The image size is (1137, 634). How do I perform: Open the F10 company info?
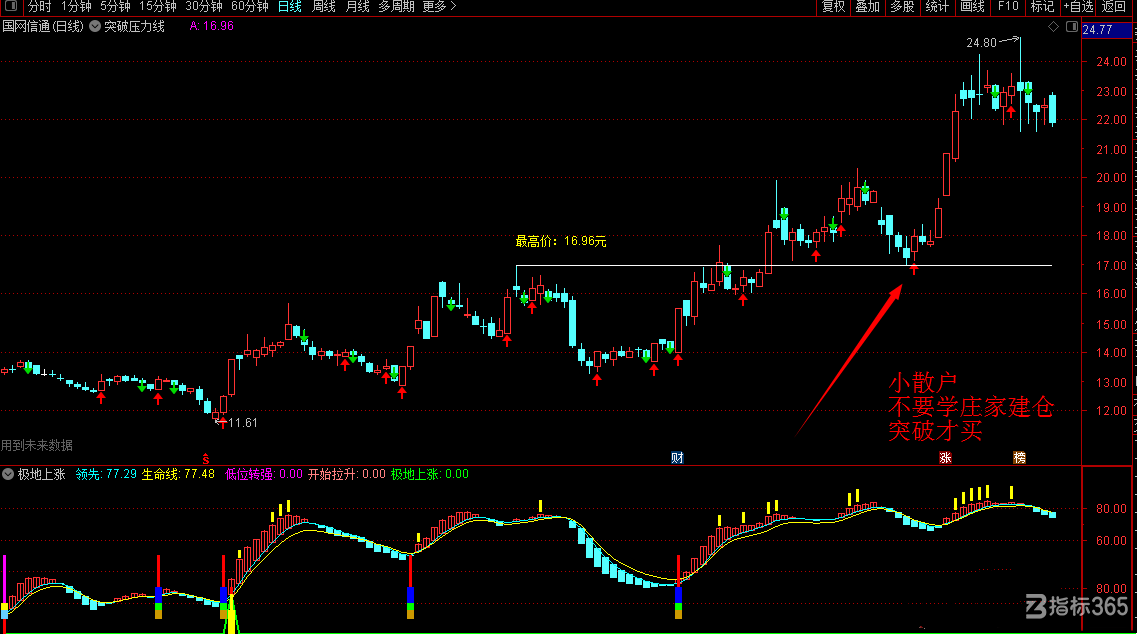[1008, 7]
